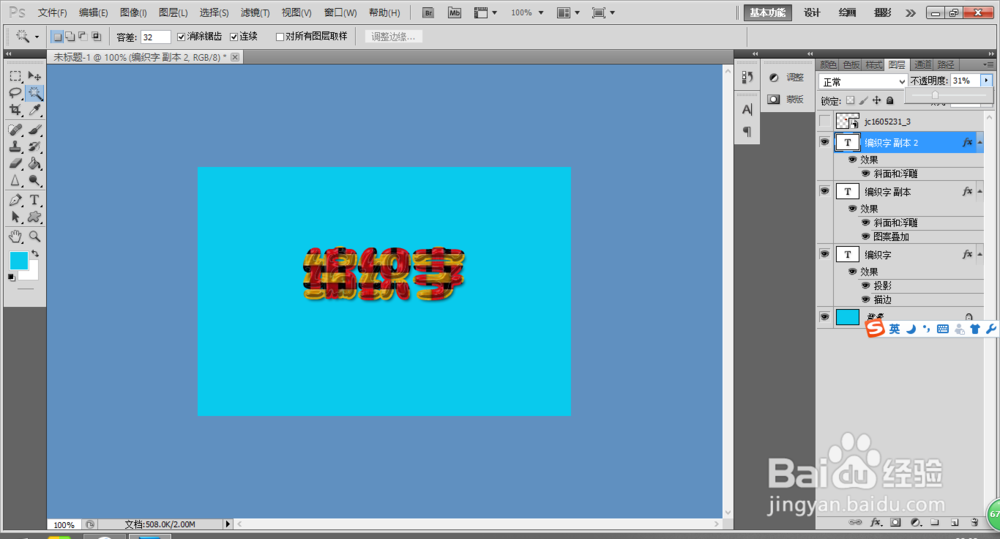Viewport: 1000px width, 539px height.
Task: Select the Move tool
Action: coord(34,77)
